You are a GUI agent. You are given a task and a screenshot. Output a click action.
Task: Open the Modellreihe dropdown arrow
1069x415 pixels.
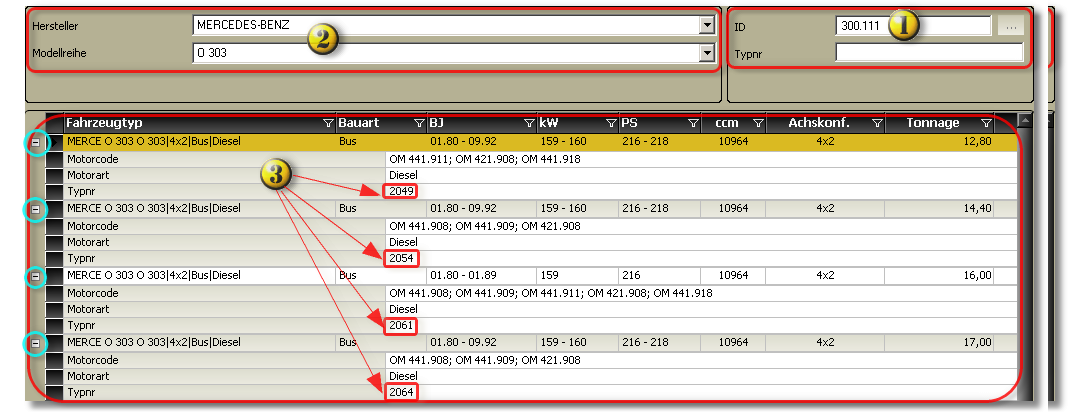707,52
